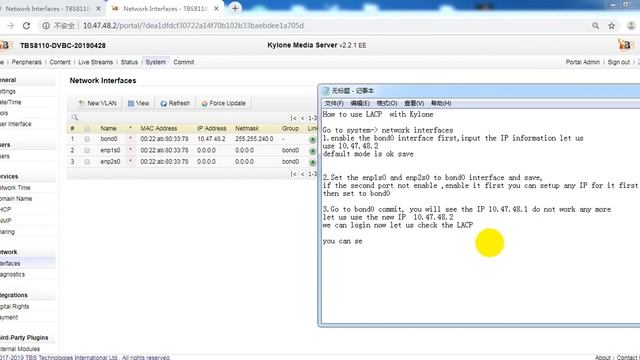Click enp2s0 link status green icon
This screenshot has width=640, height=360.
[313, 162]
